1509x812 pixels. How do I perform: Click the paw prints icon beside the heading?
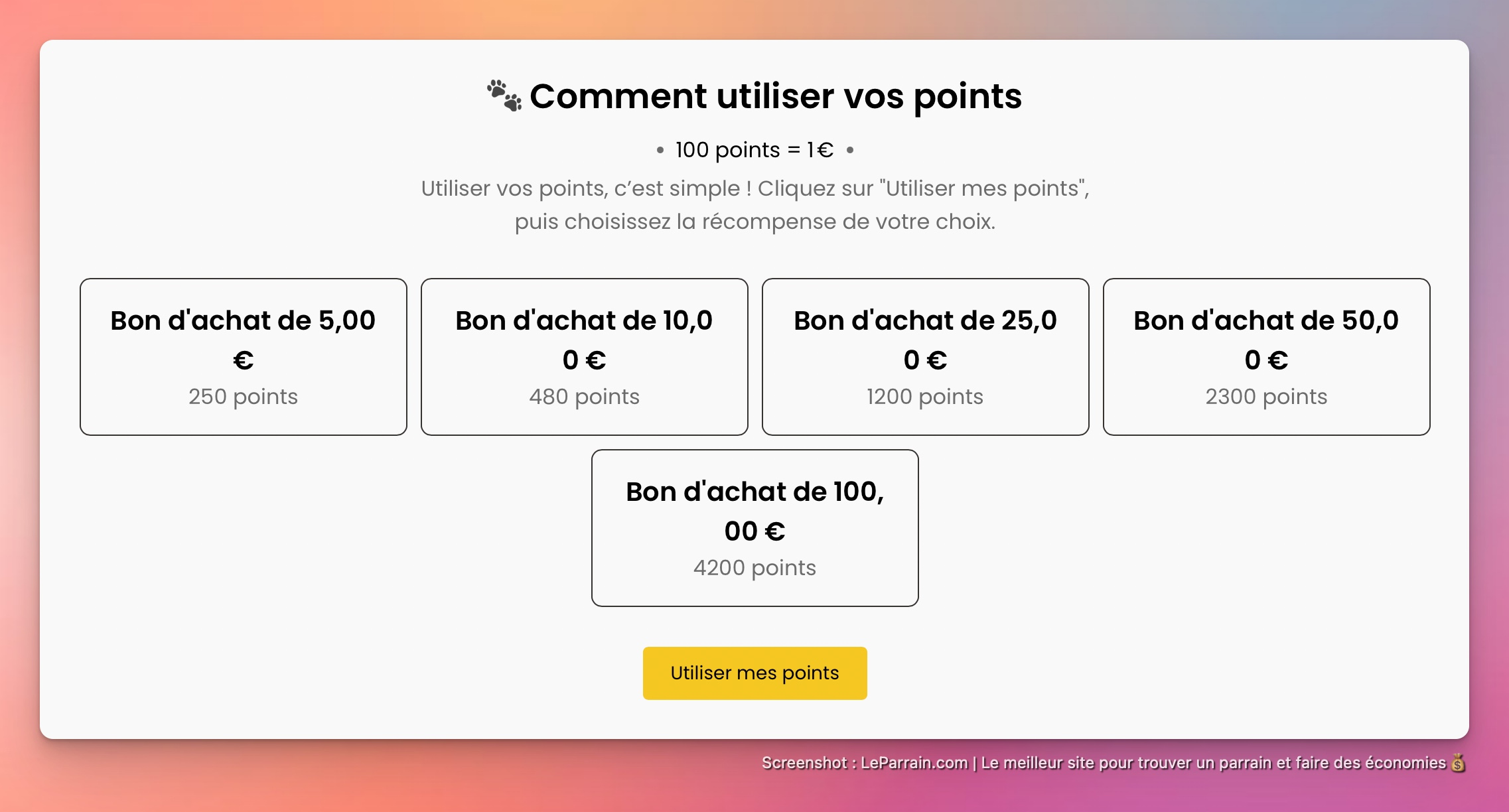(x=504, y=94)
